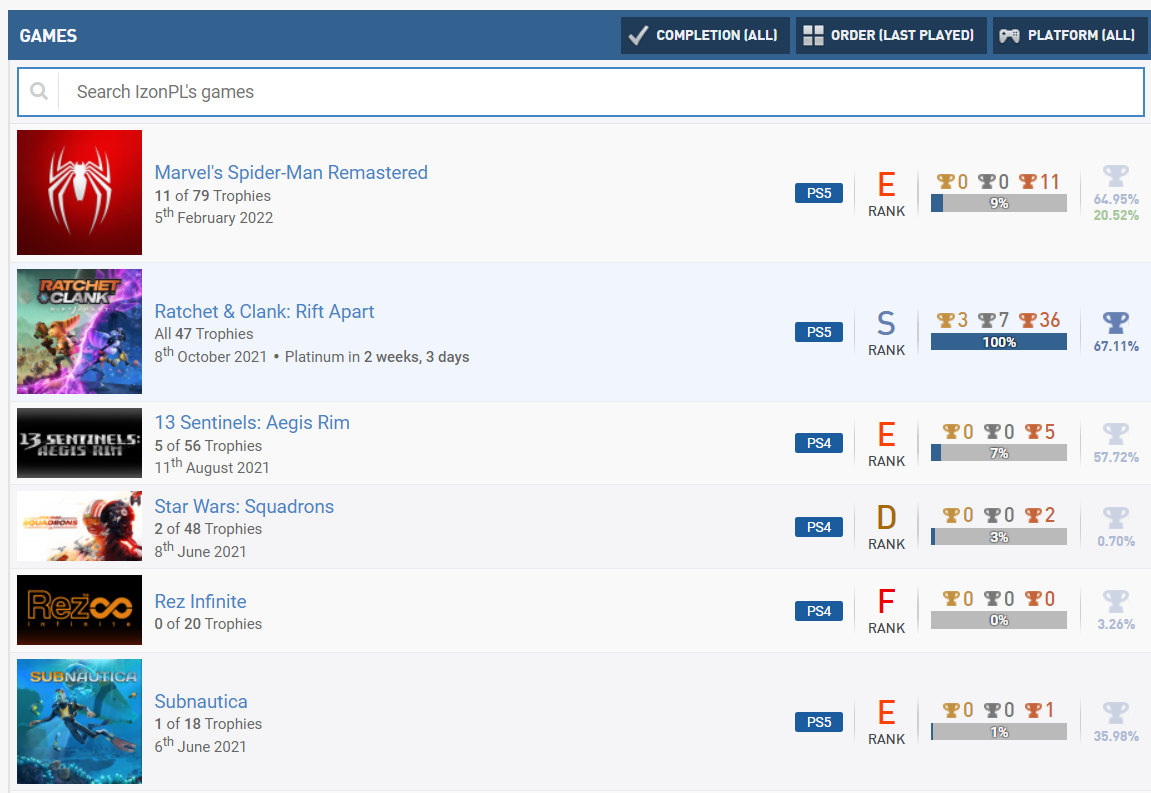The height and width of the screenshot is (793, 1151).
Task: Click the PS4 badge on Star Wars Squadrons row
Action: coord(818,527)
